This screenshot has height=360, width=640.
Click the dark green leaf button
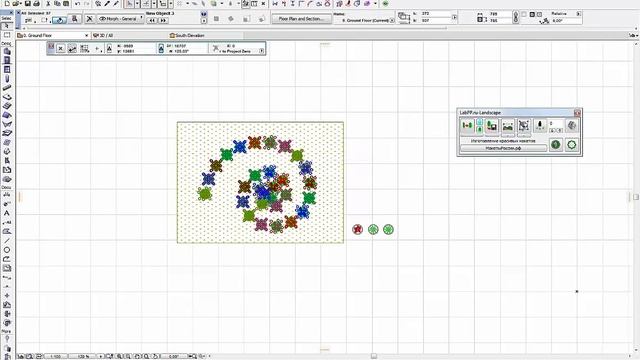556,144
